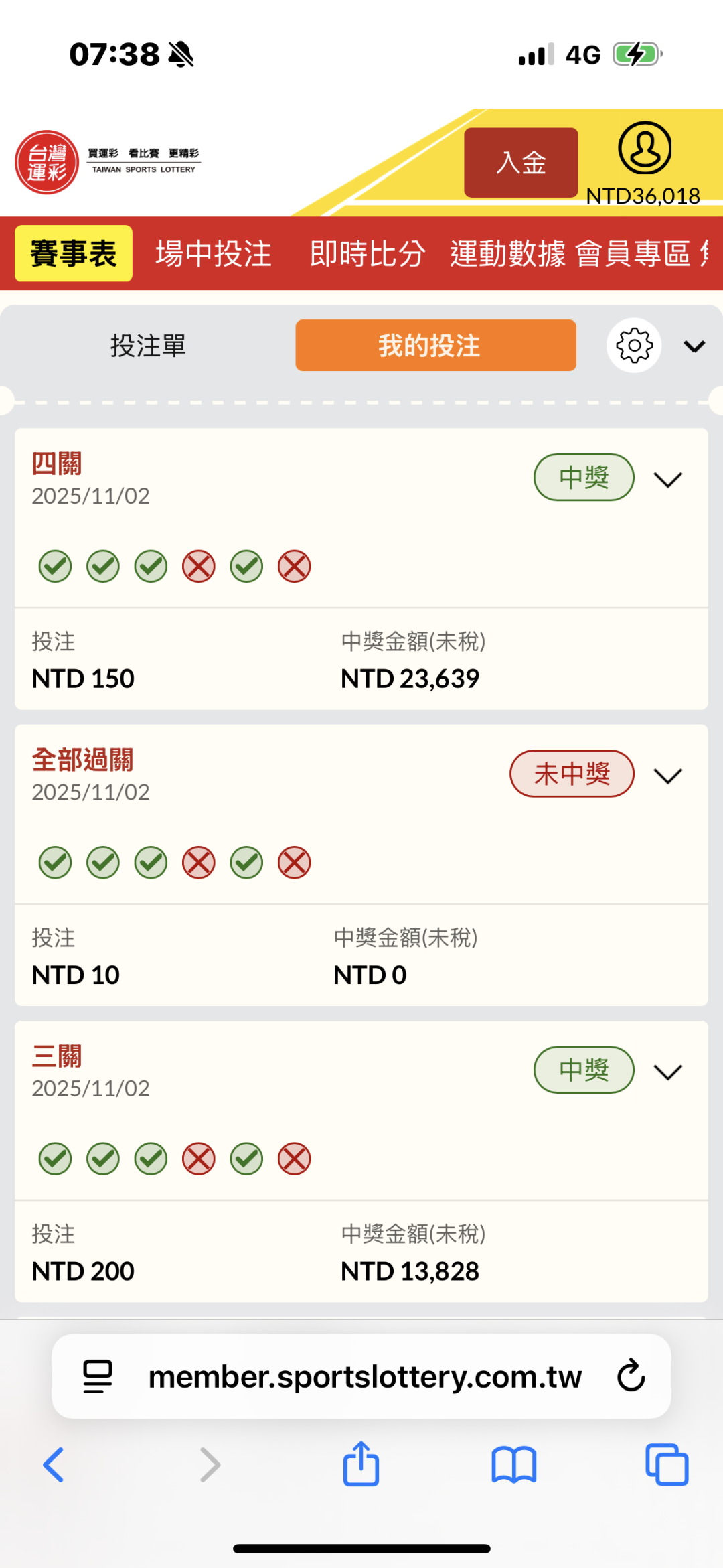Expand the 三關 bet details chevron
This screenshot has width=723, height=1568.
667,1071
